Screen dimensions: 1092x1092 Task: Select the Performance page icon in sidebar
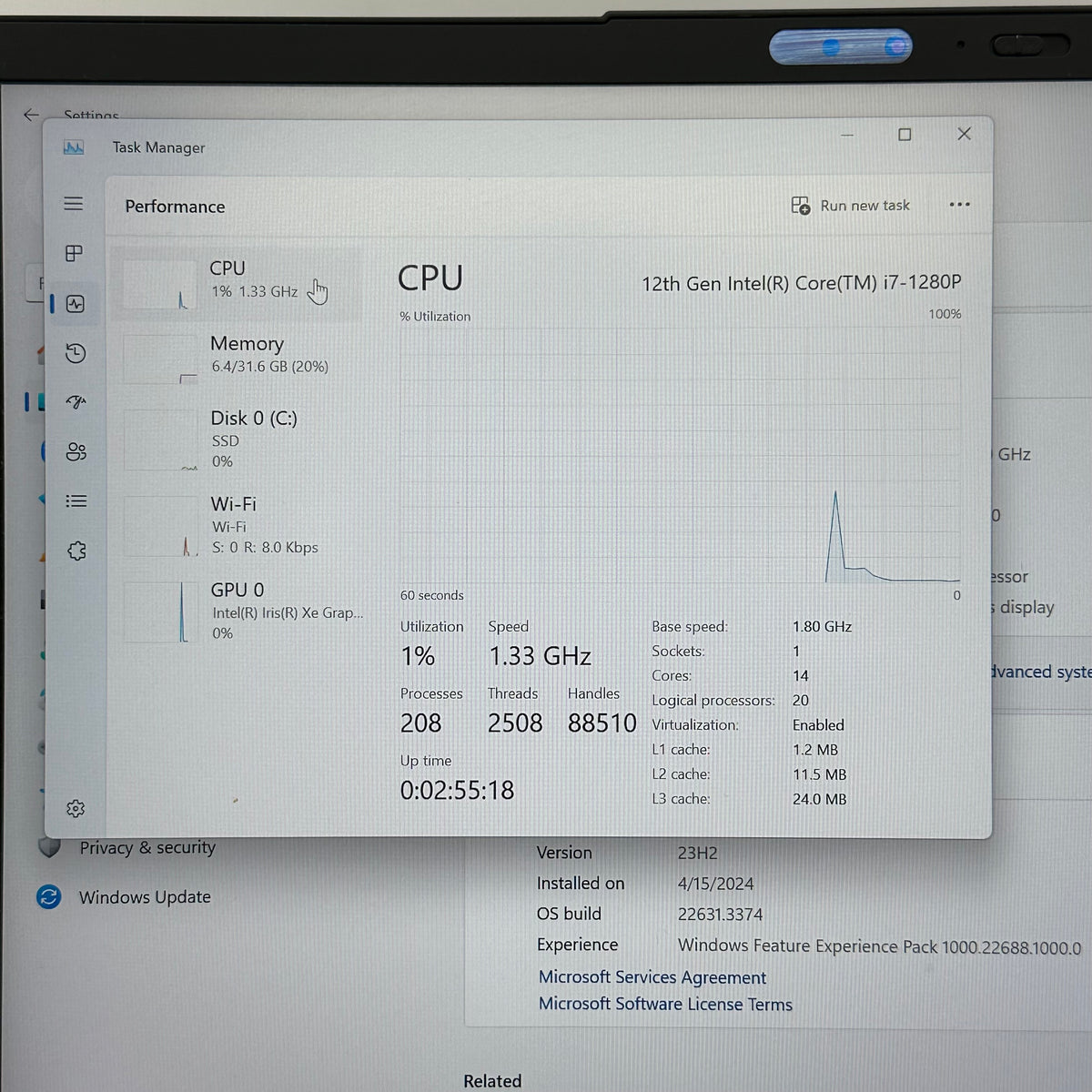pyautogui.click(x=76, y=304)
